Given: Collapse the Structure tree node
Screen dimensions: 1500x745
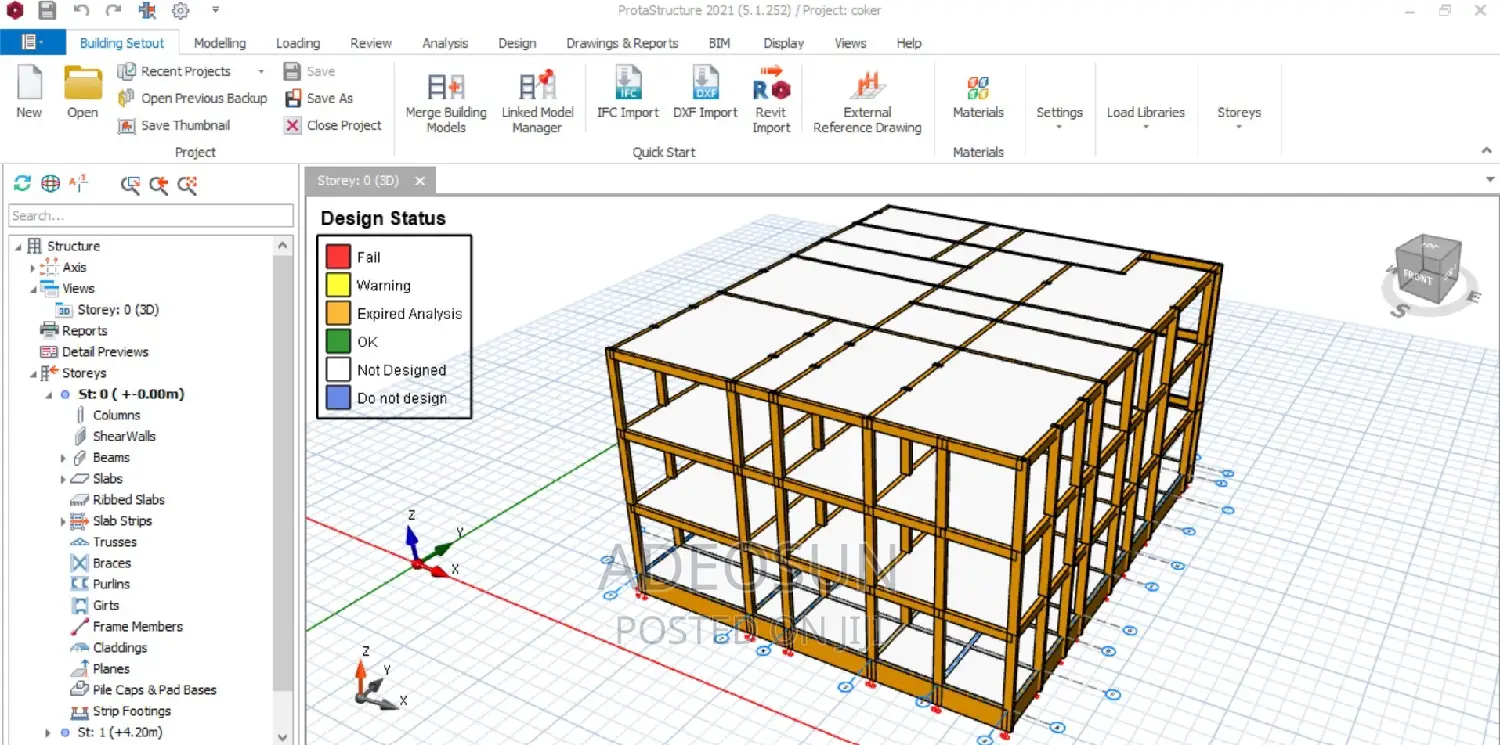Looking at the screenshot, I should tap(18, 246).
